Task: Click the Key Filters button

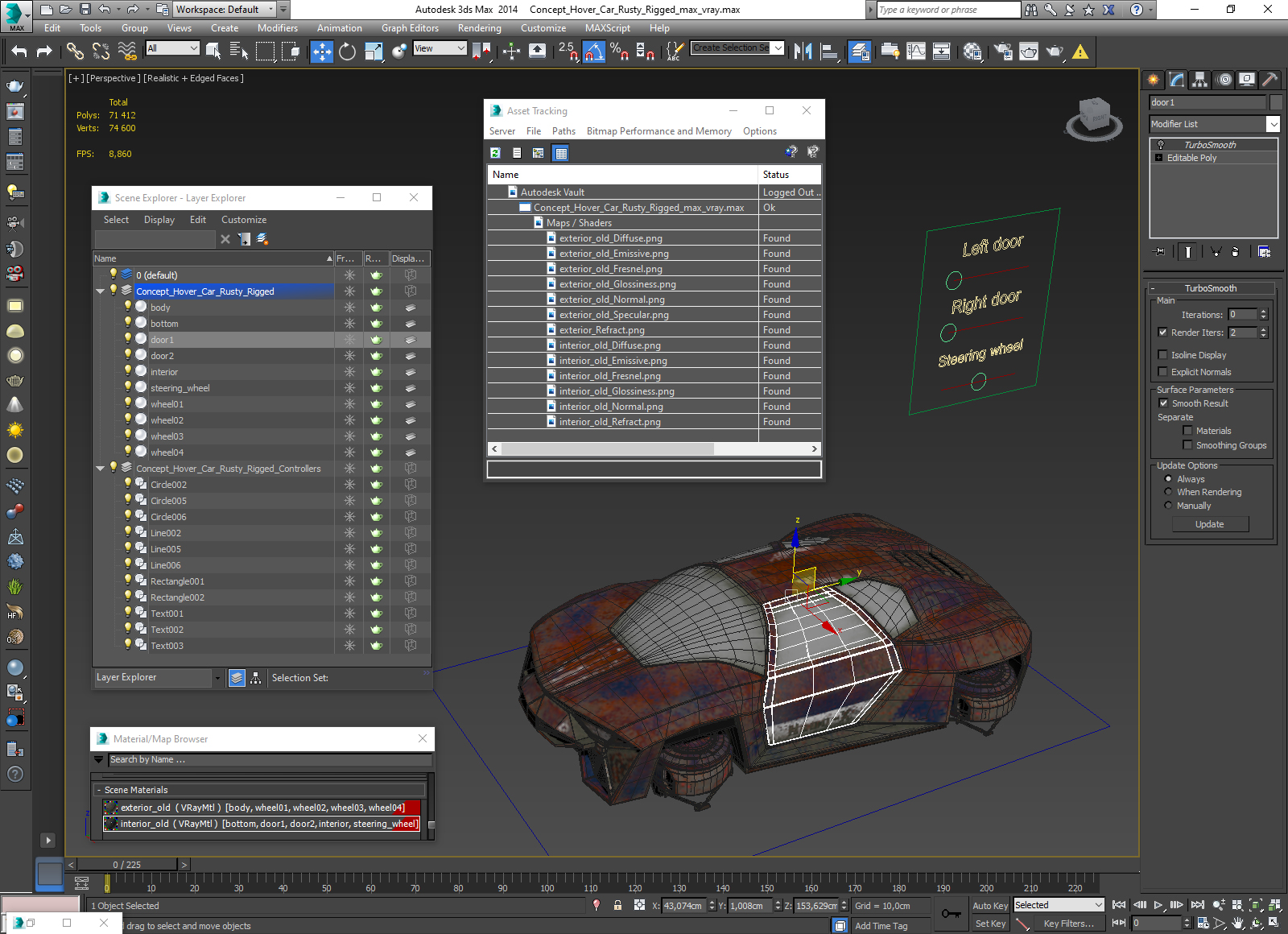Action: point(1069,924)
